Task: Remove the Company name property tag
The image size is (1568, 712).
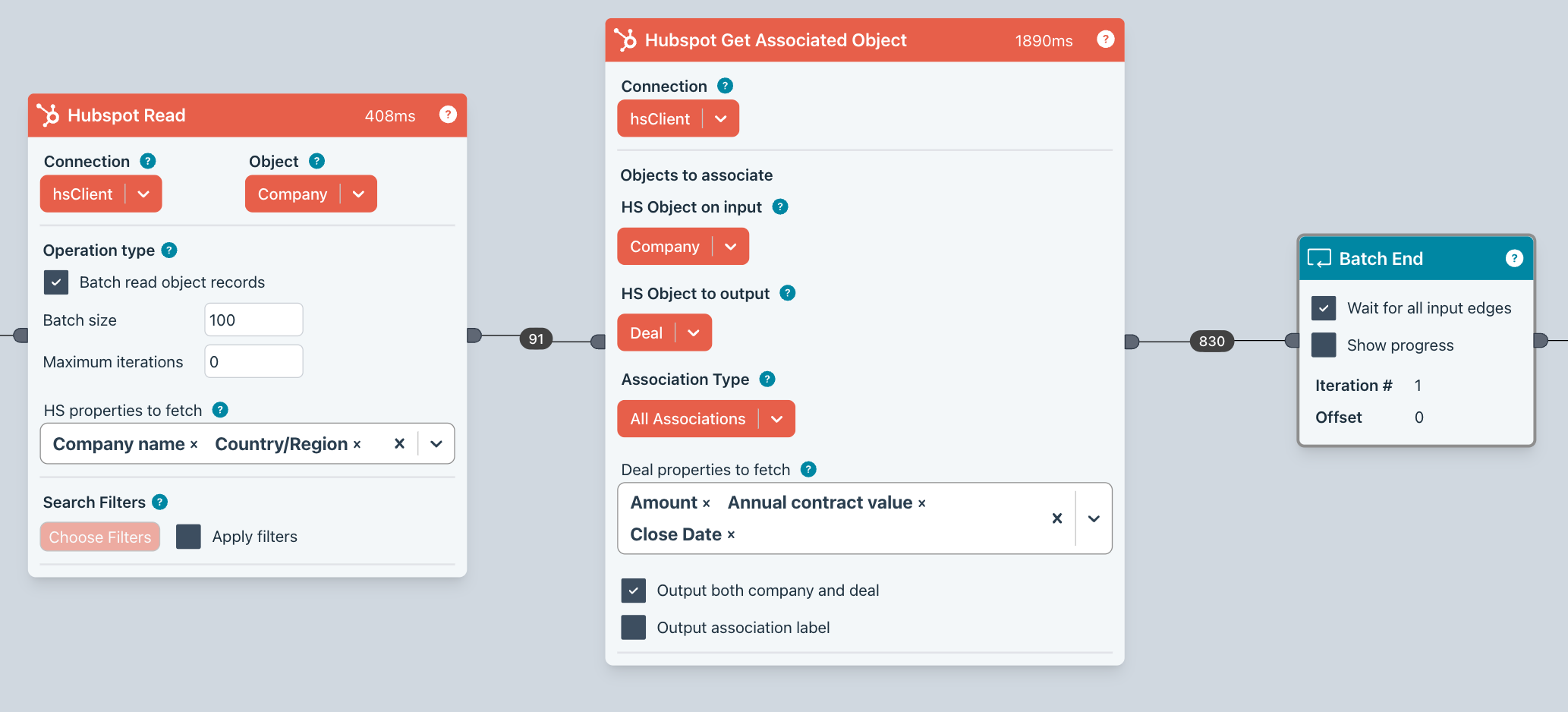Action: coord(194,445)
